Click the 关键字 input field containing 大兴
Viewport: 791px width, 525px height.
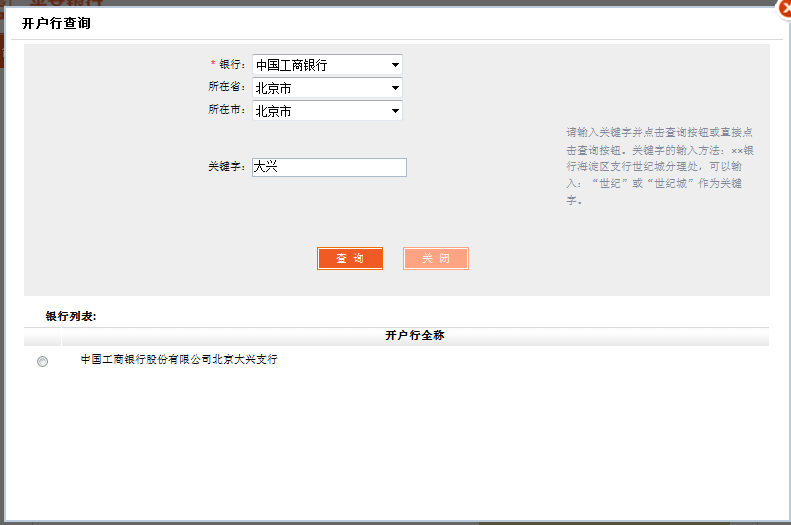(x=329, y=167)
